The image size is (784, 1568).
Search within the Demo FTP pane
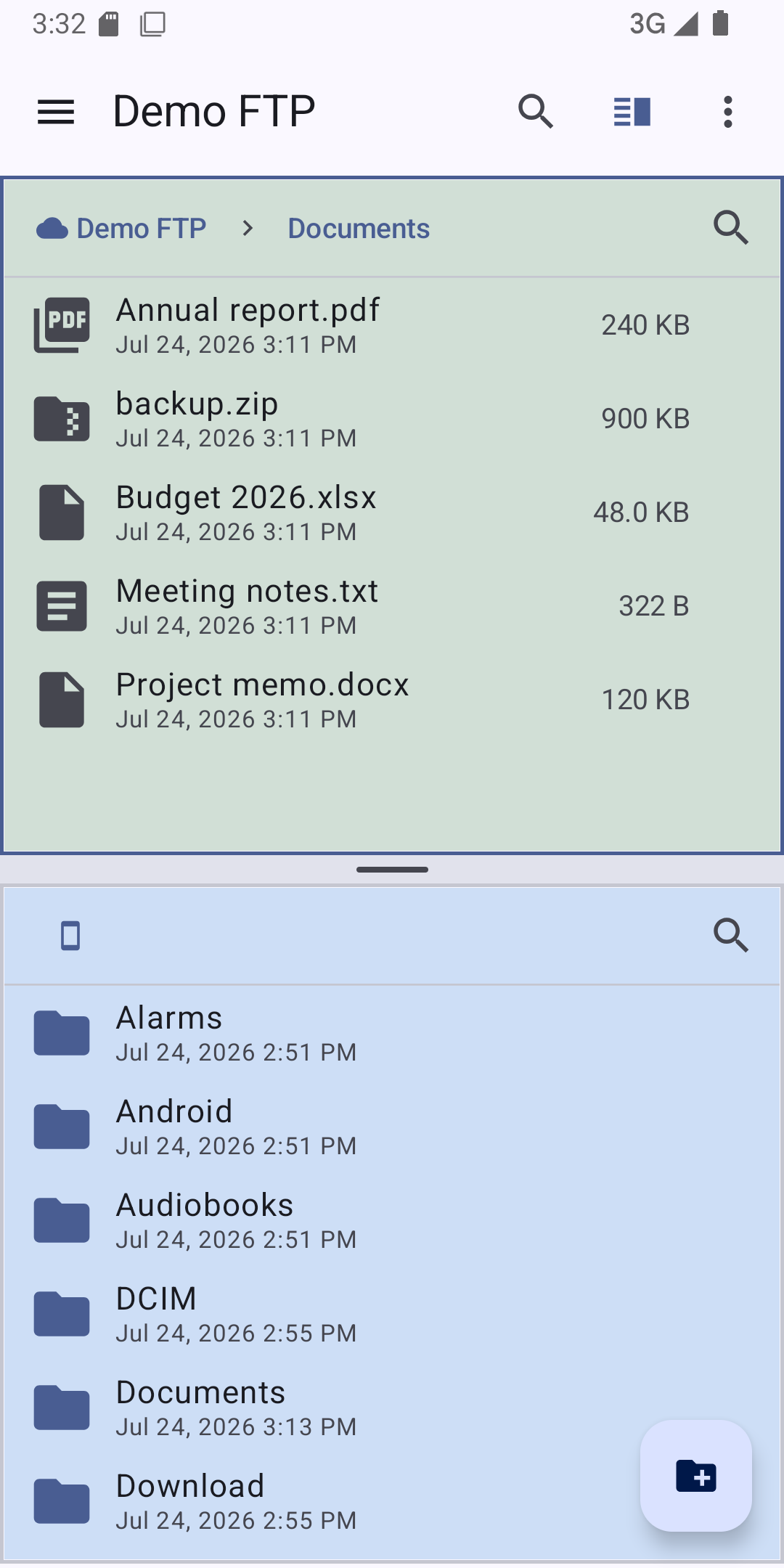point(731,229)
